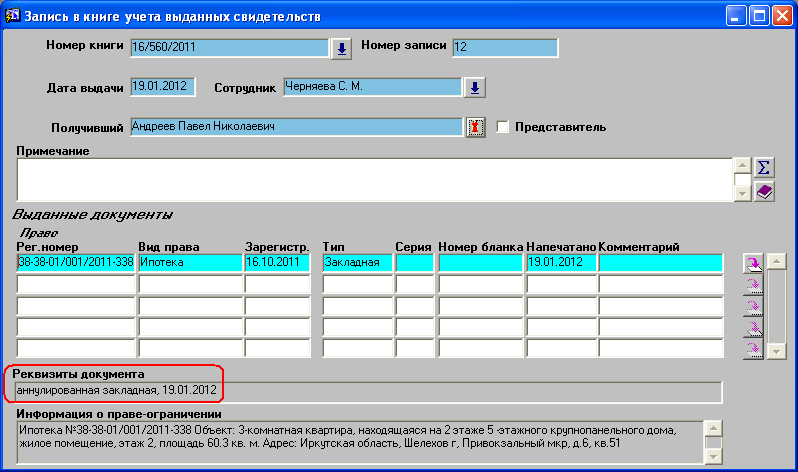Click the Сотрудник field Черняева С. М.
This screenshot has height=472, width=798.
(373, 87)
